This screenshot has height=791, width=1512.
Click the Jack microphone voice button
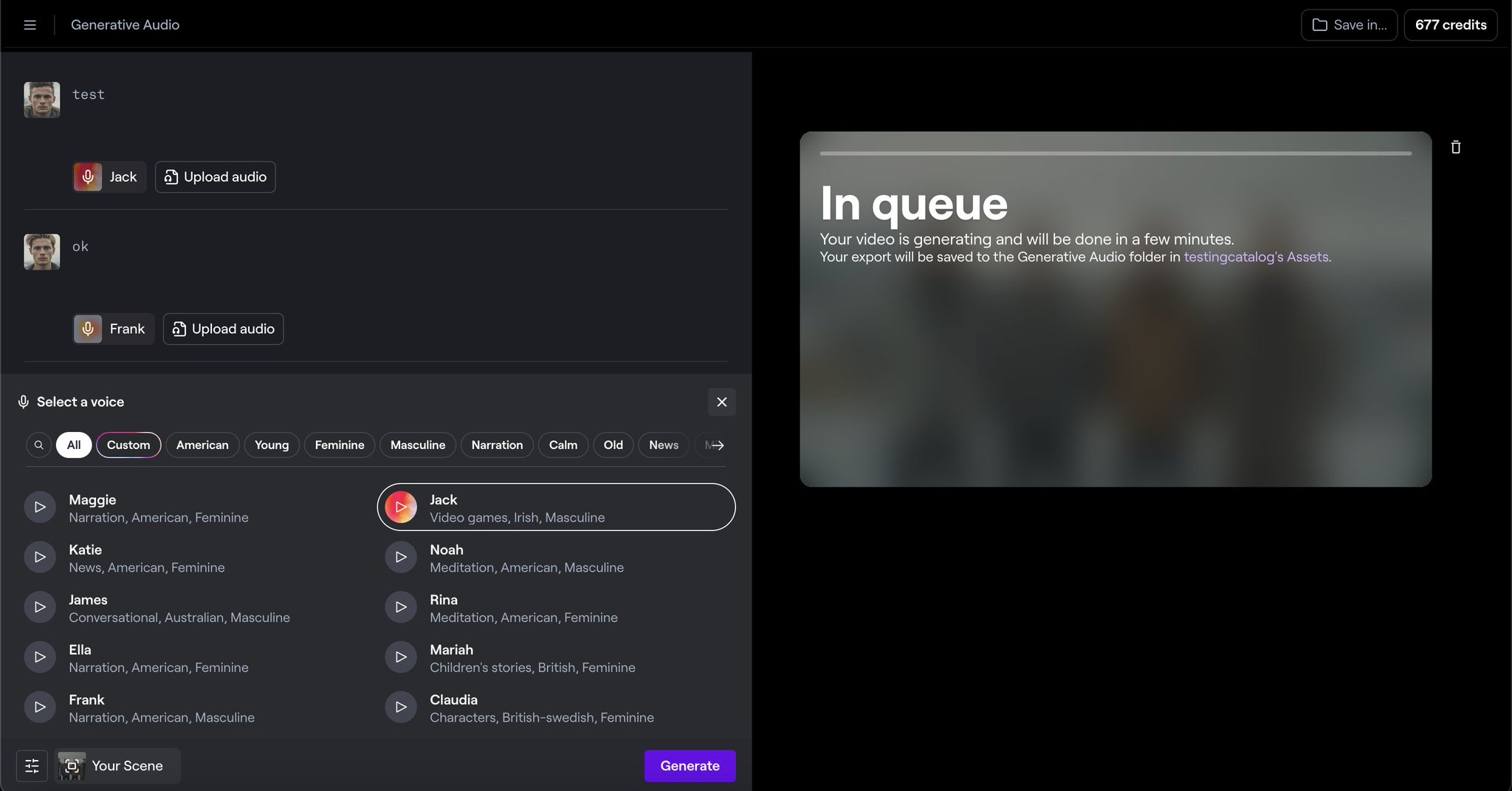[x=109, y=177]
